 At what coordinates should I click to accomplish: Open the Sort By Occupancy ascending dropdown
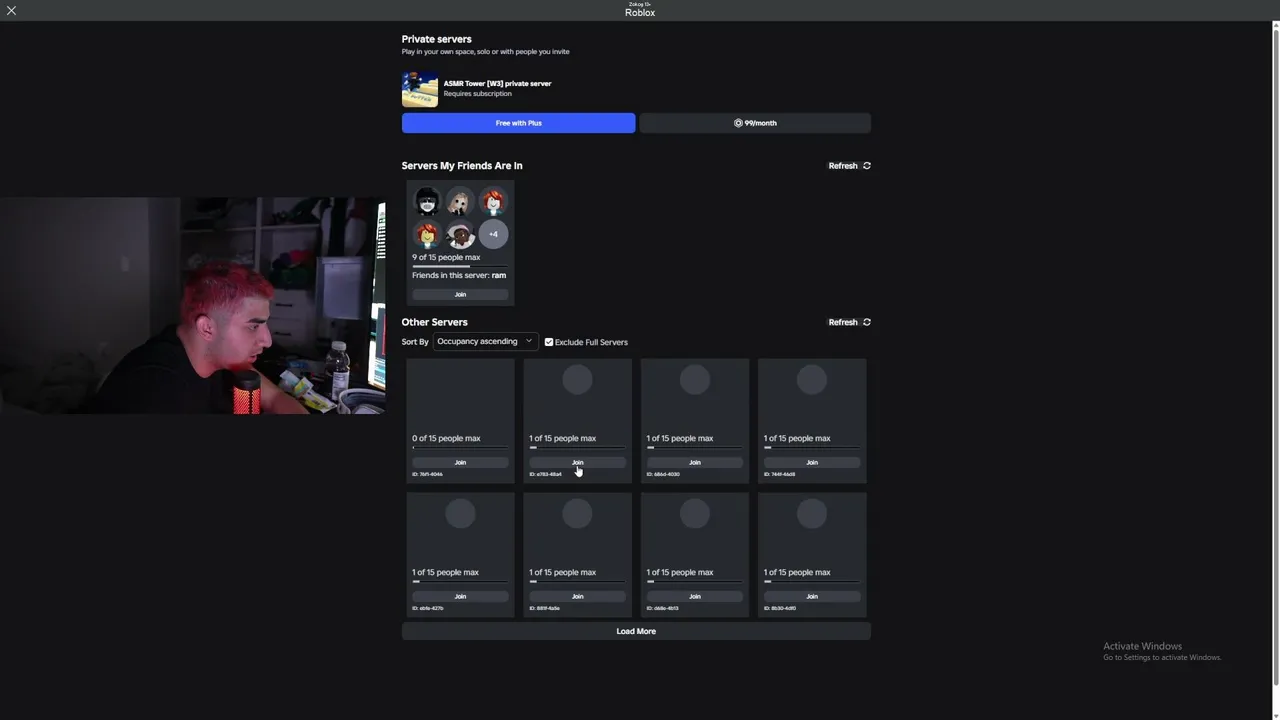[485, 341]
